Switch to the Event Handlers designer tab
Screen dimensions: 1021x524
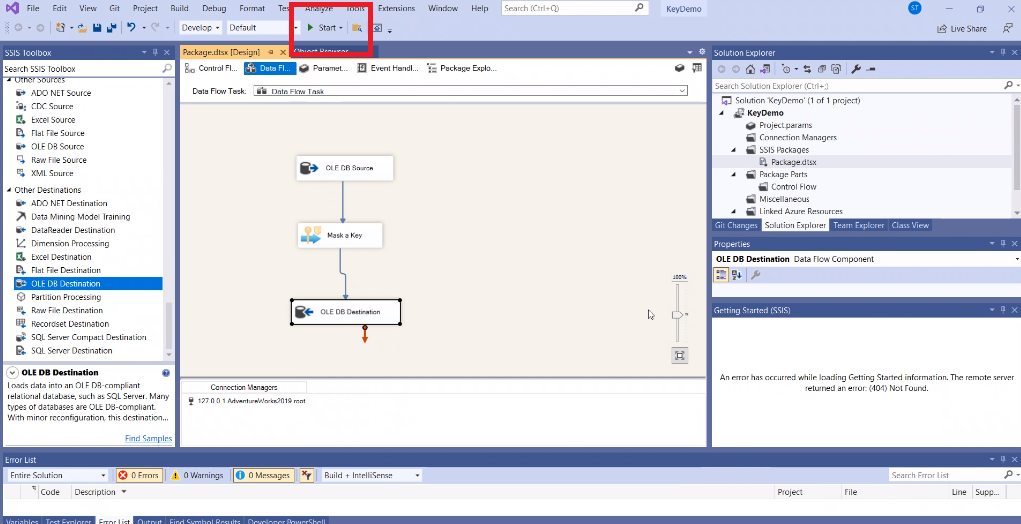click(x=388, y=68)
